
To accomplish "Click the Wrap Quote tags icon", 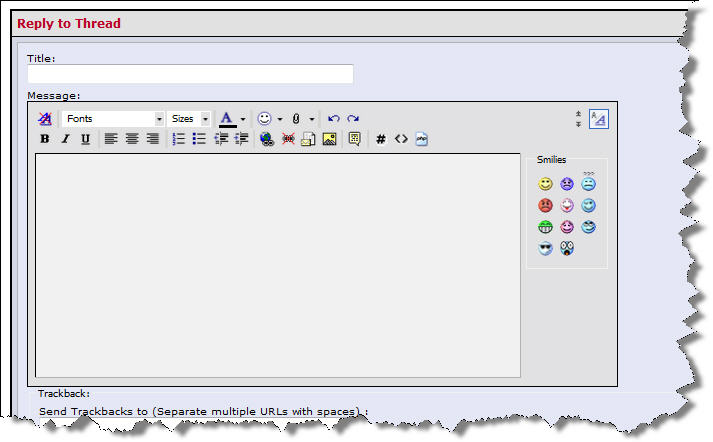I will (355, 139).
